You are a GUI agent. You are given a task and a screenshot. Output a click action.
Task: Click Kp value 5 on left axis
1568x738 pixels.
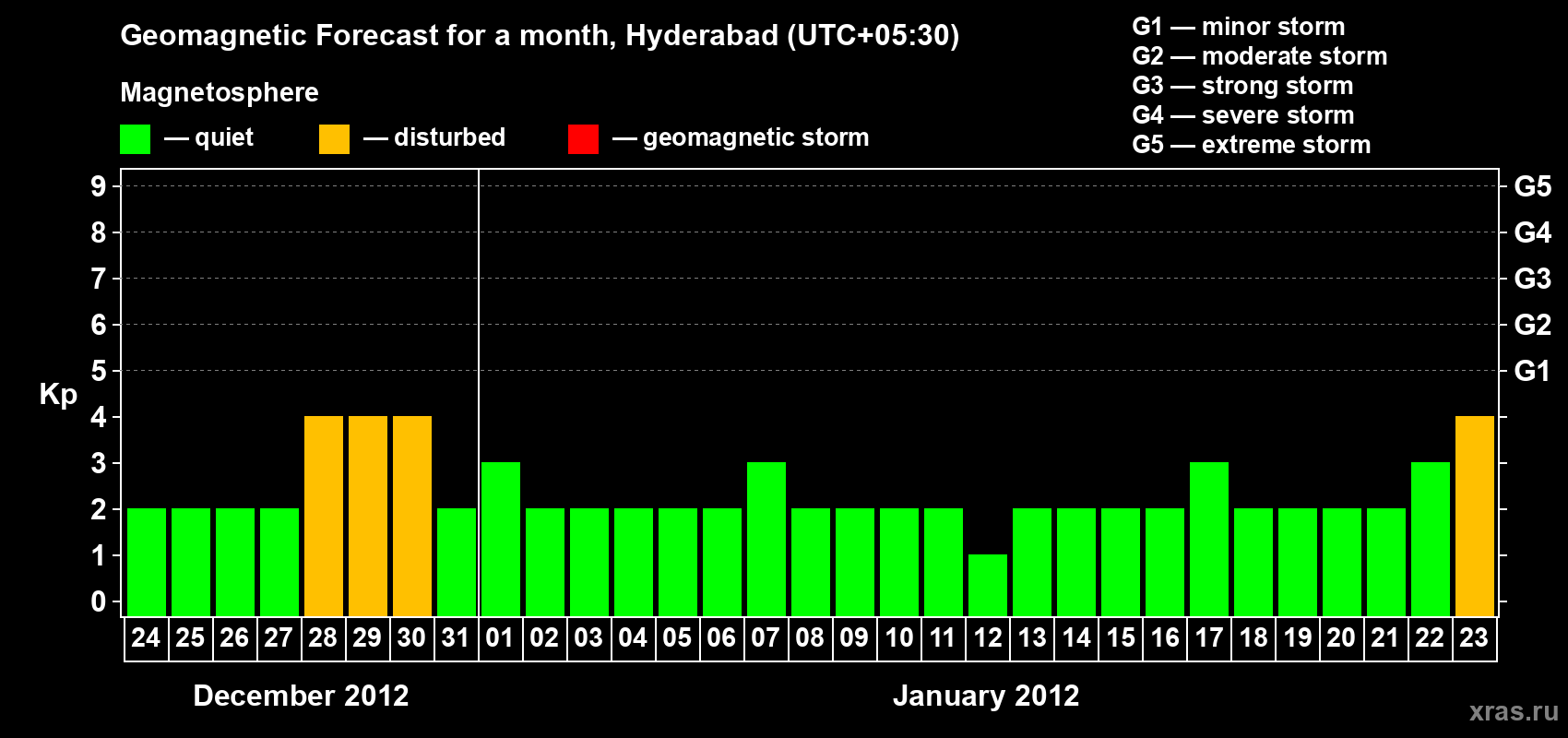[99, 372]
